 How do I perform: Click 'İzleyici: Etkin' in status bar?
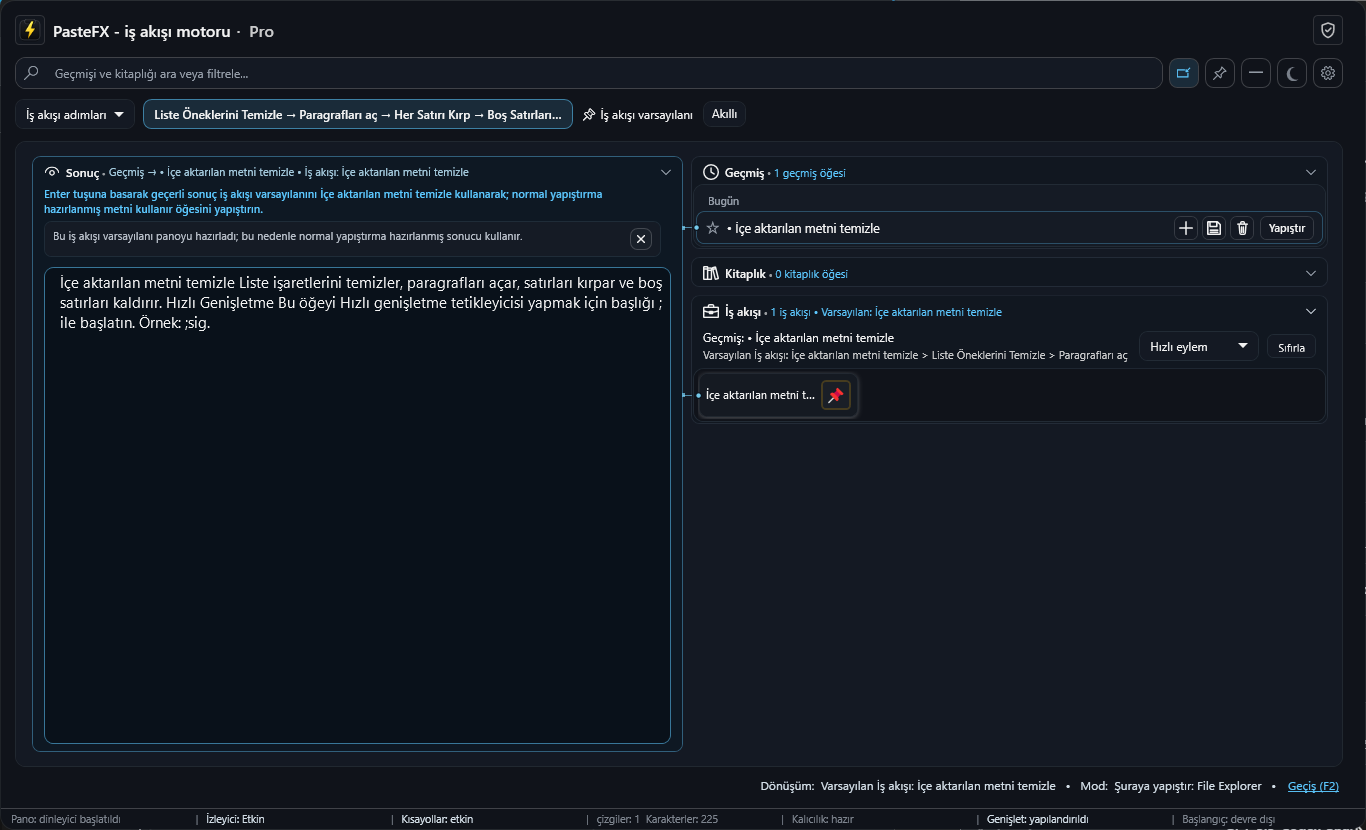[235, 819]
